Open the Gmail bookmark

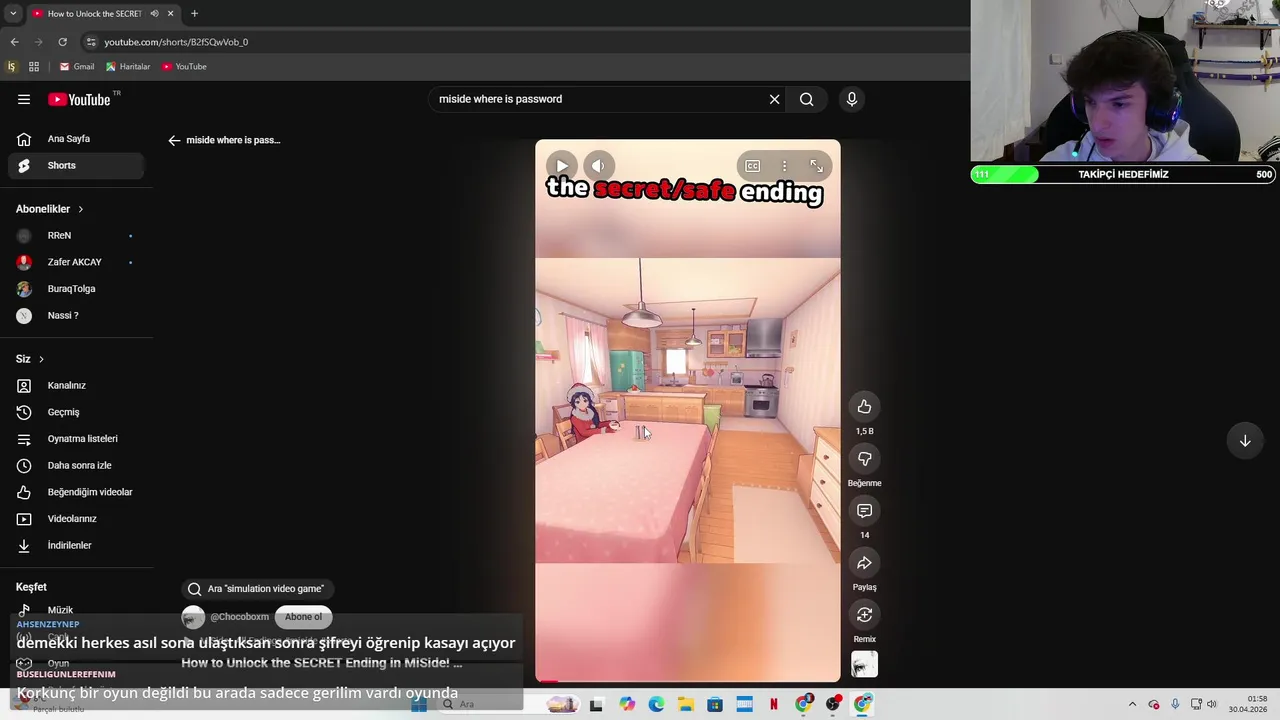(77, 67)
